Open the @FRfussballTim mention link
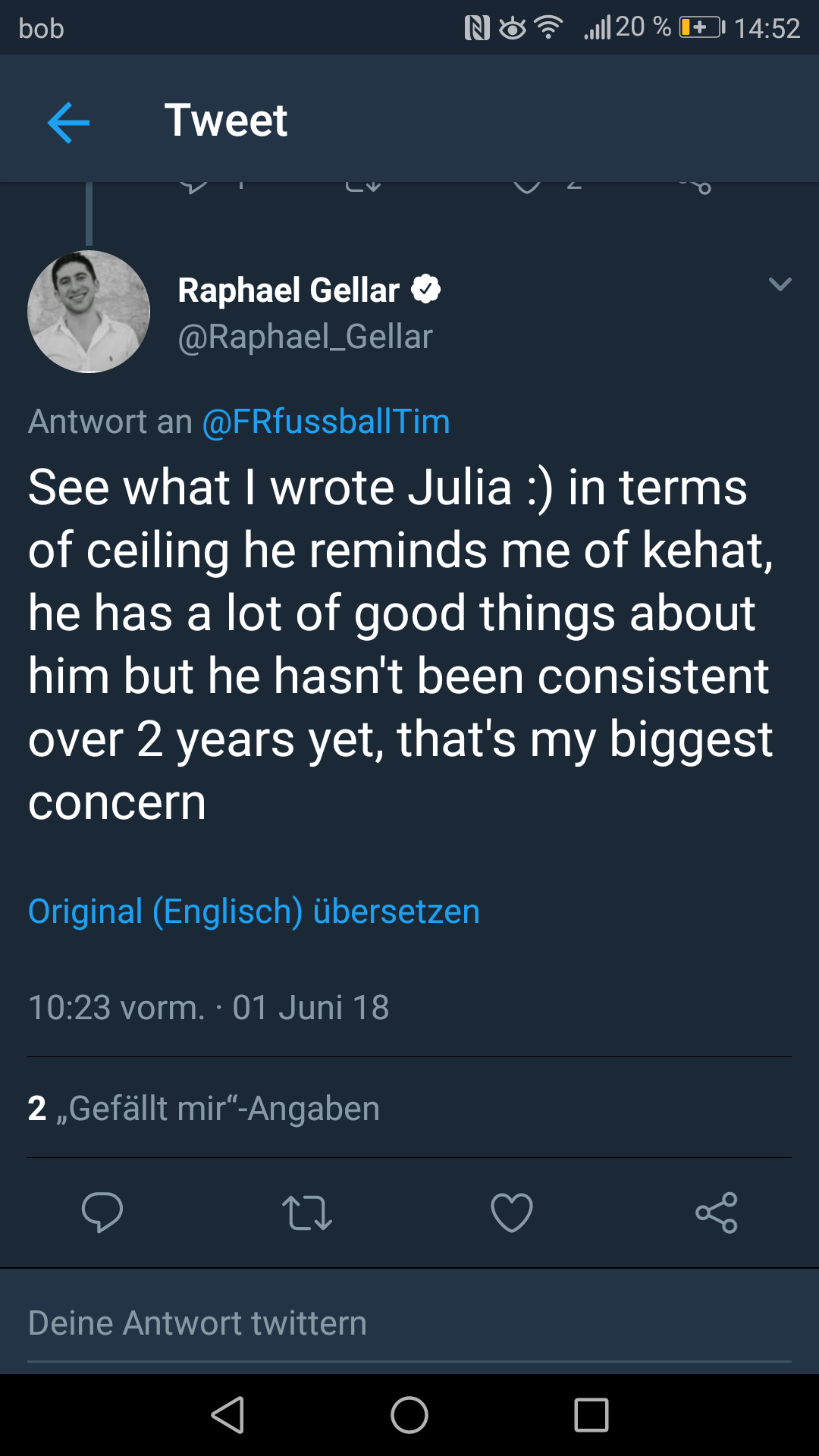The width and height of the screenshot is (819, 1456). pyautogui.click(x=326, y=422)
